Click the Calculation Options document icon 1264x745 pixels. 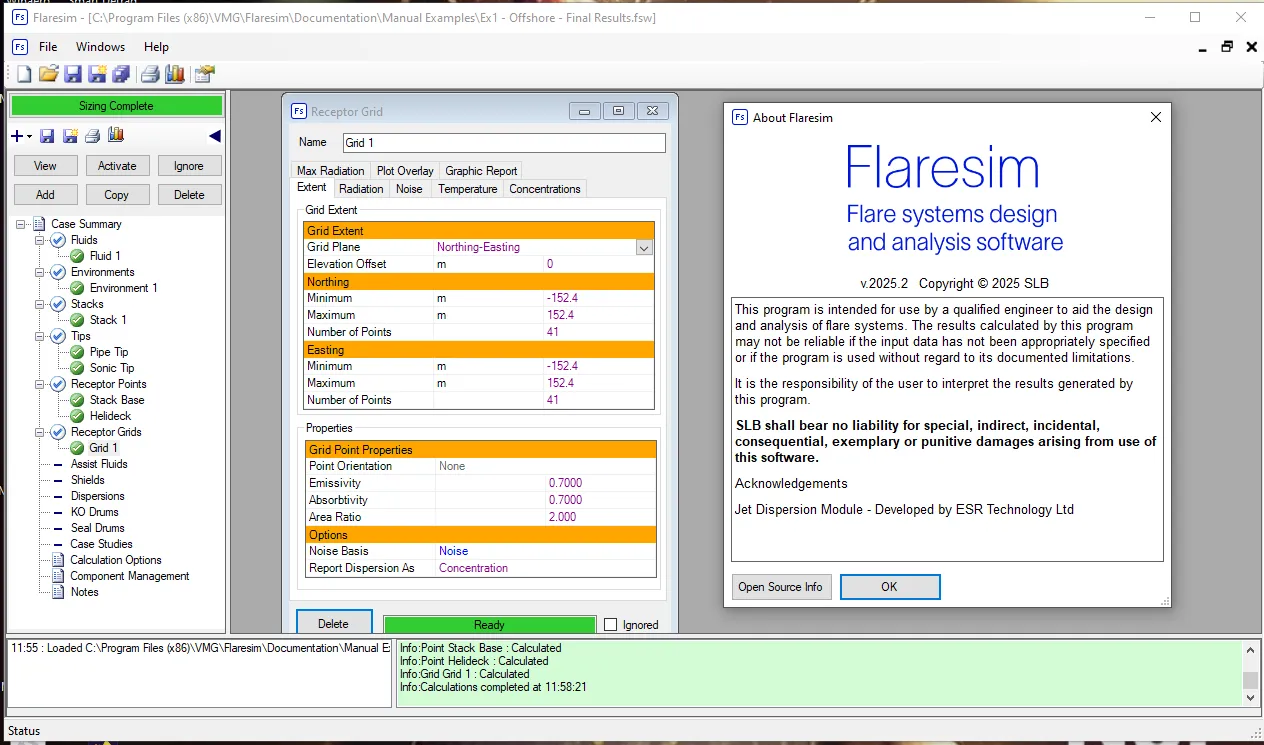coord(58,560)
